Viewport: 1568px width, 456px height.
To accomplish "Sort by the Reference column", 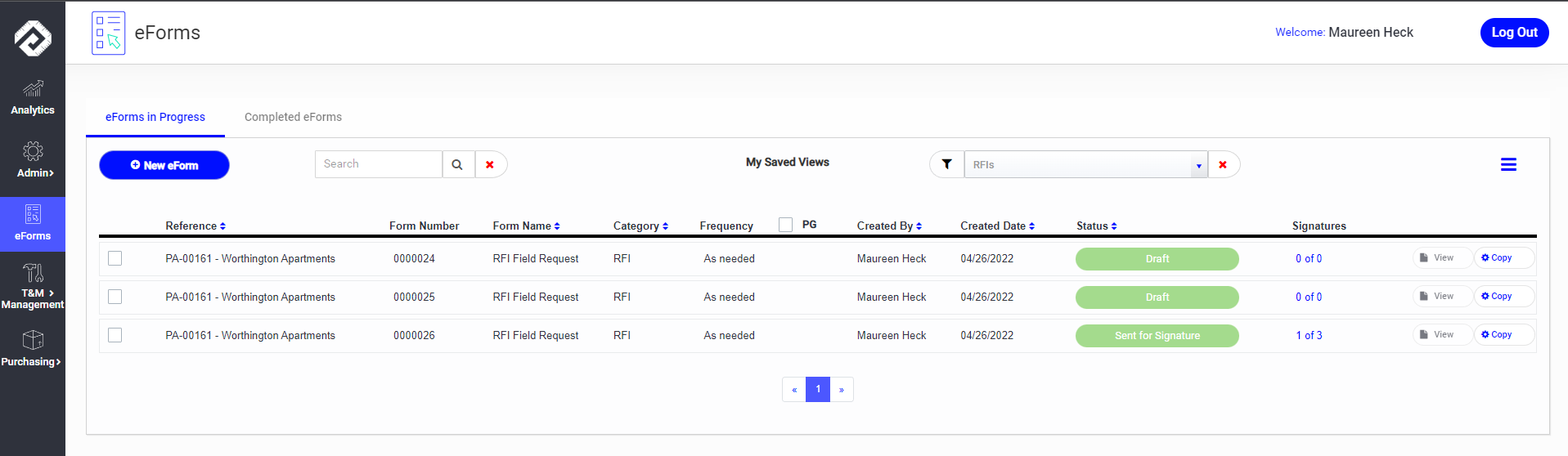I will tap(195, 226).
